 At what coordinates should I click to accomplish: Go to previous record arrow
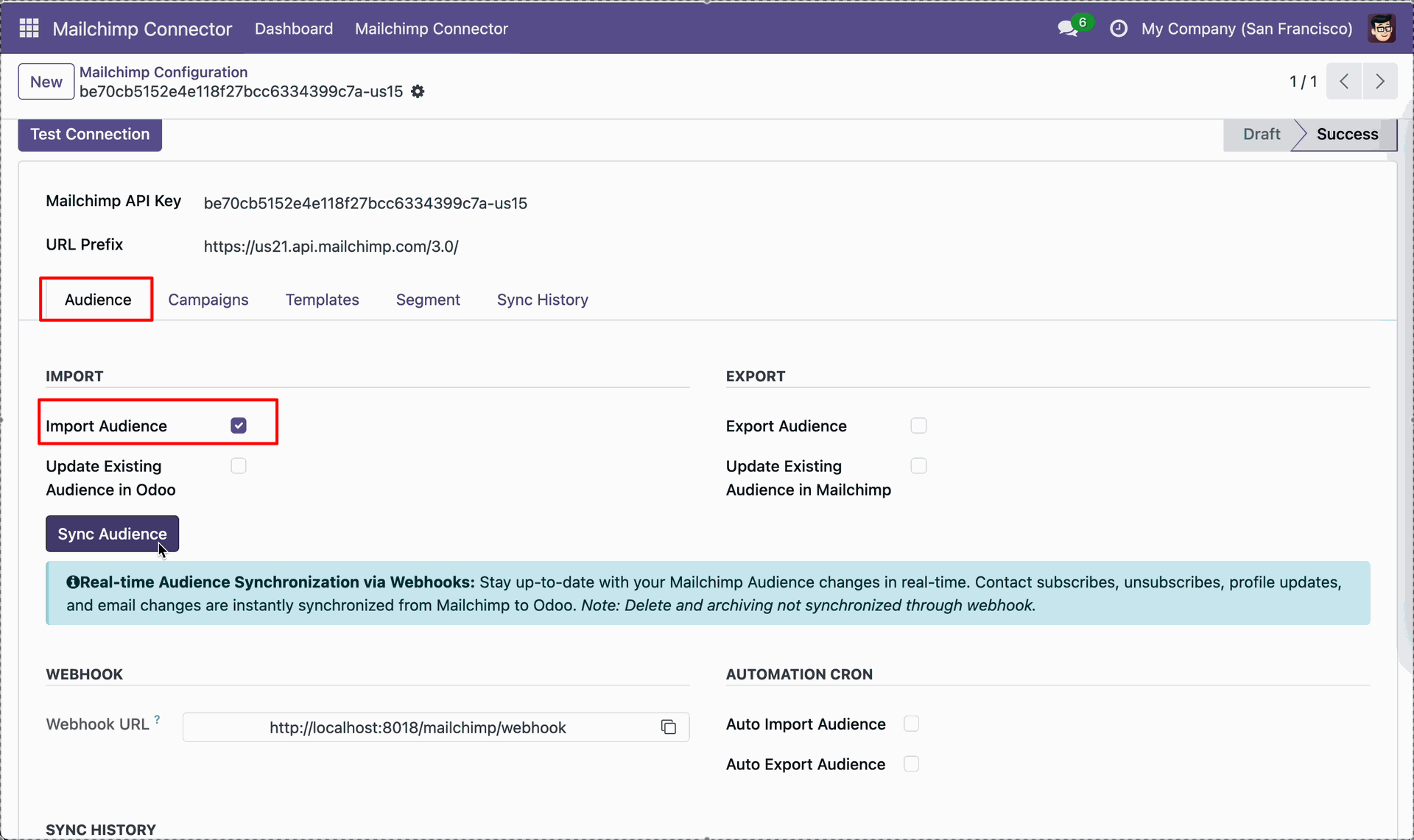[x=1344, y=81]
